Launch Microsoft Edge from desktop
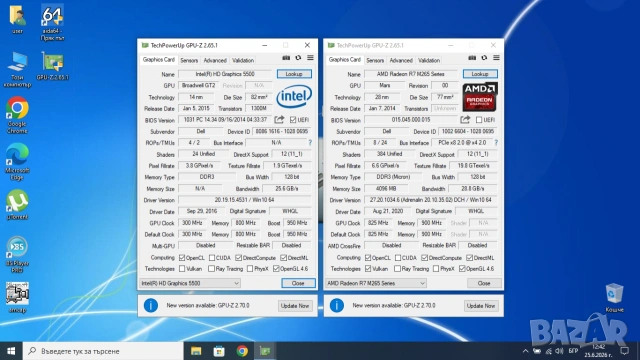 17,161
